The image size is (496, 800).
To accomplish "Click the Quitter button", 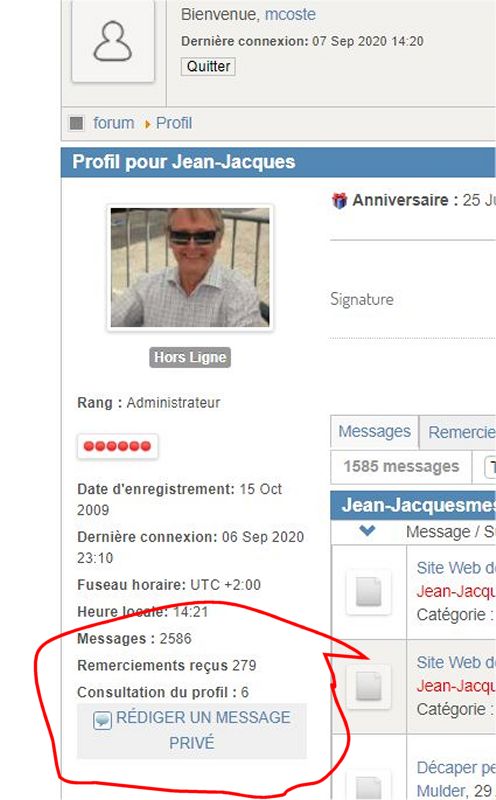I will pos(208,66).
